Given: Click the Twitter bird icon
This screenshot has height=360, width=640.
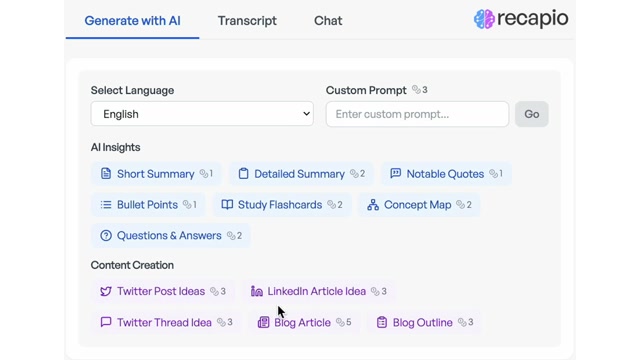Looking at the screenshot, I should click(106, 291).
